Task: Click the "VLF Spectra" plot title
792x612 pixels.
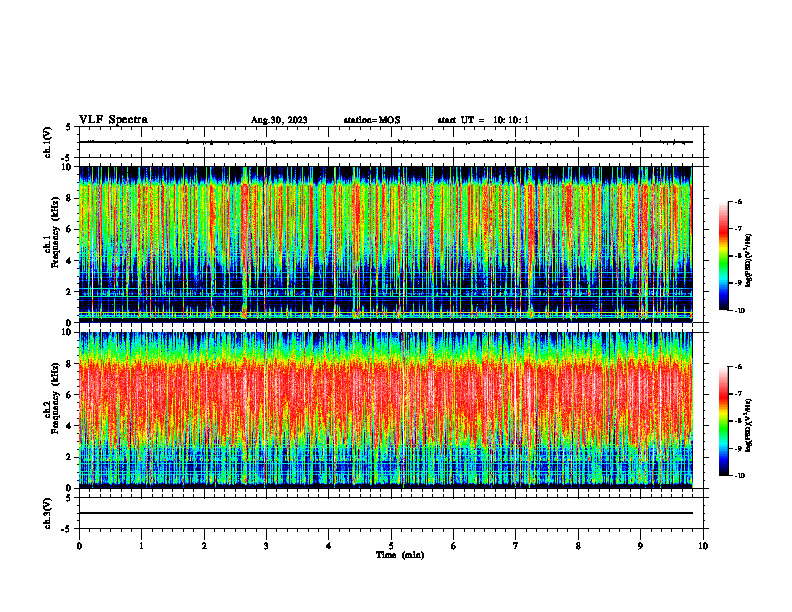Action: pos(113,120)
